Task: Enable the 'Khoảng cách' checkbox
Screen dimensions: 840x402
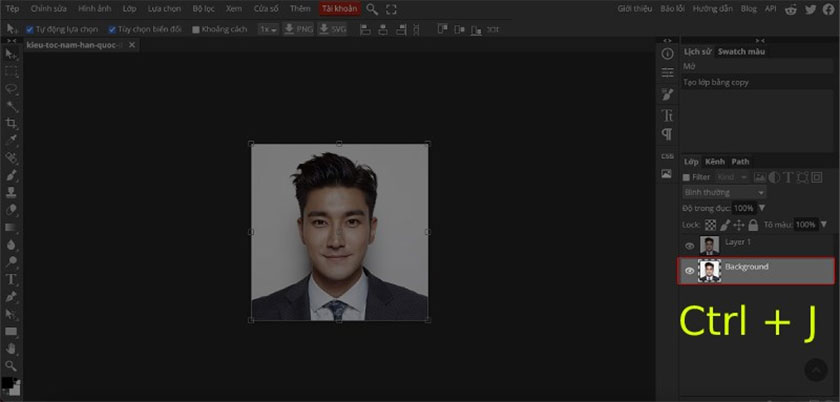Action: click(x=196, y=30)
